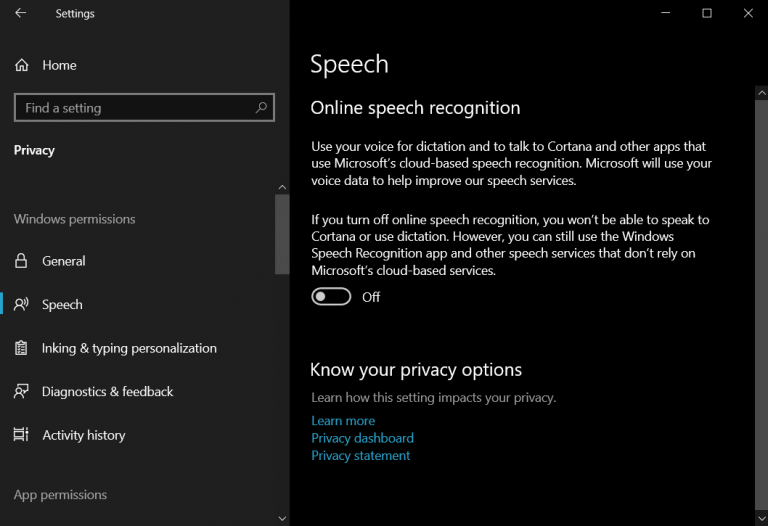Click the Activity history icon

pos(21,434)
